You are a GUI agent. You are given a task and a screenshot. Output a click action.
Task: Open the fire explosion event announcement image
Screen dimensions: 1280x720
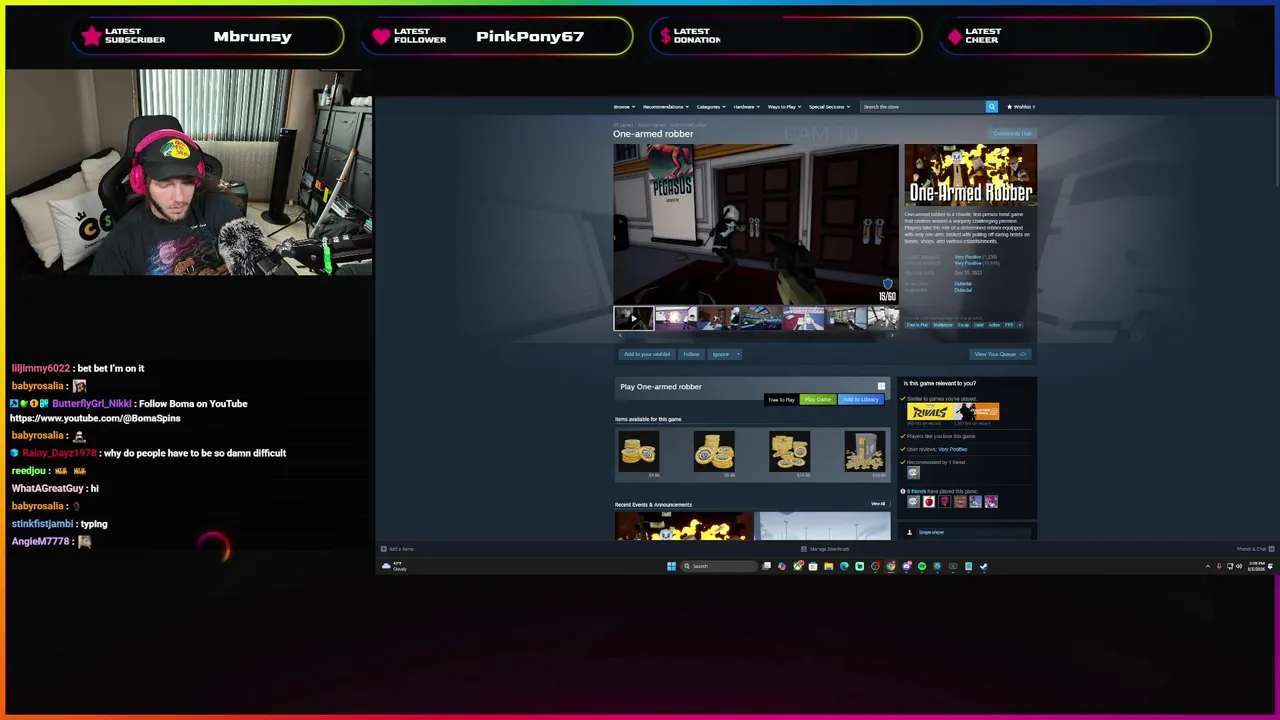[x=683, y=526]
